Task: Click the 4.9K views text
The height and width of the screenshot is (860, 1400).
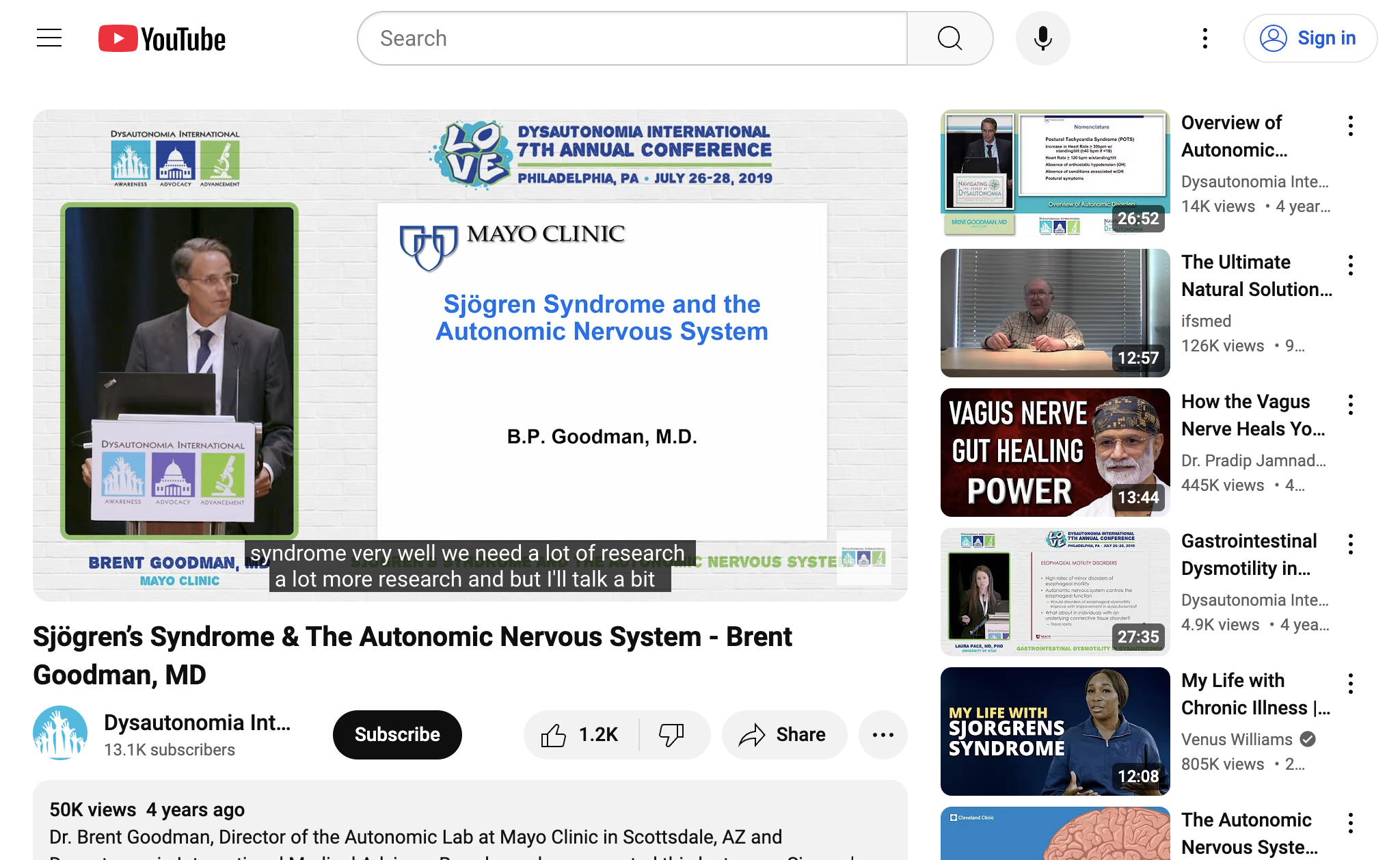Action: tap(1220, 624)
